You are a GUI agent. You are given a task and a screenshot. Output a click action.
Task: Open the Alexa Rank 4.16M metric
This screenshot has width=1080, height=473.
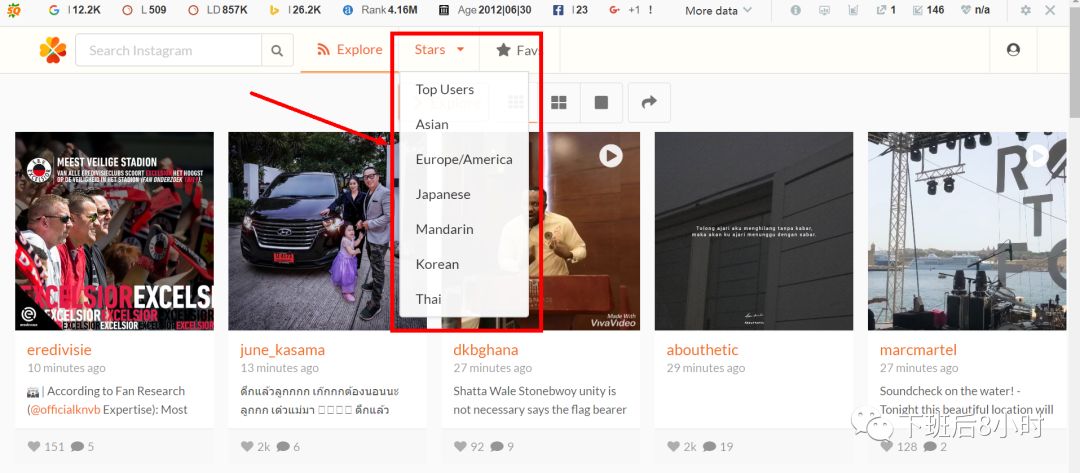[380, 10]
